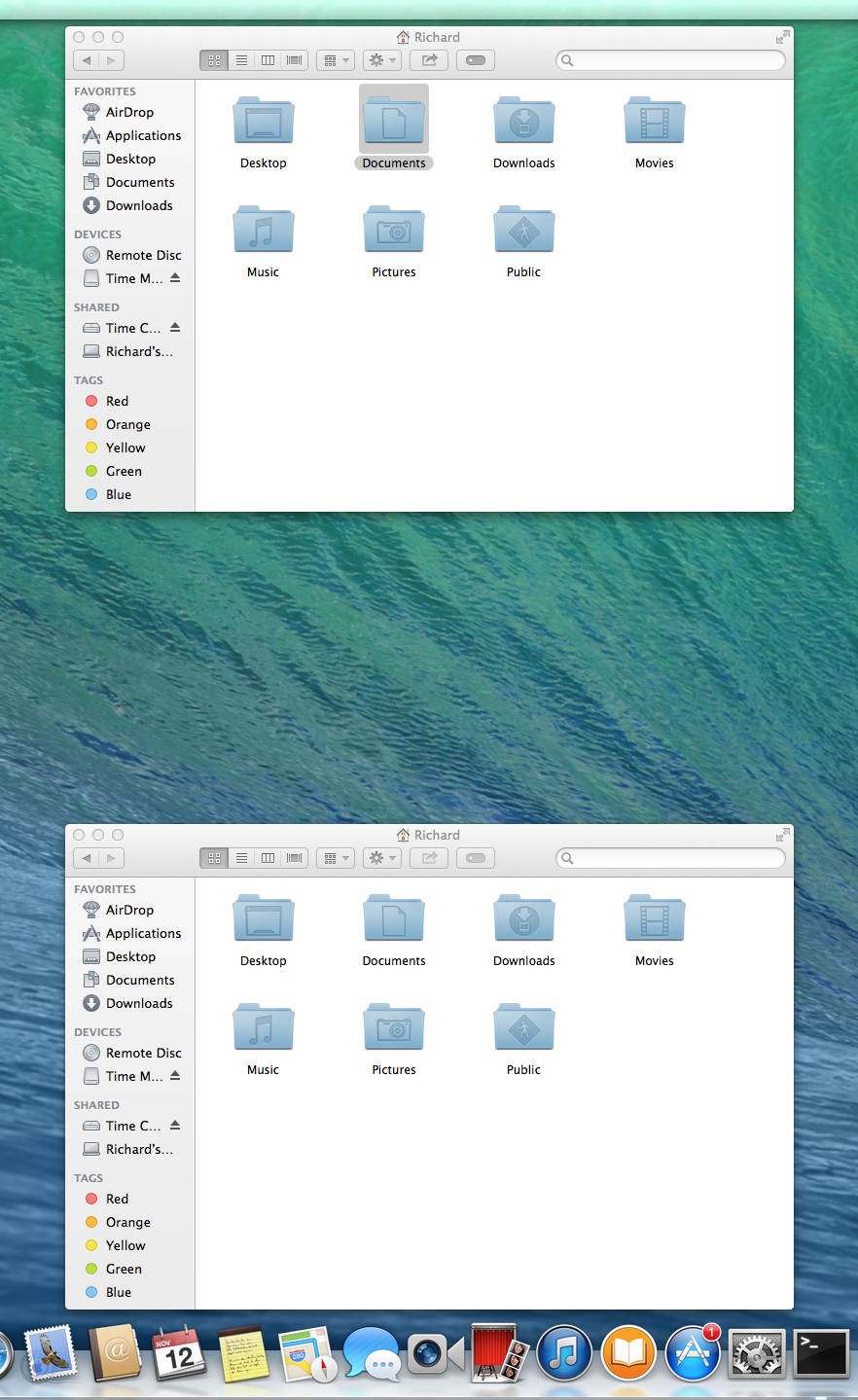Open Movies folder in upper Finder window
Image resolution: width=858 pixels, height=1400 pixels.
pyautogui.click(x=655, y=121)
